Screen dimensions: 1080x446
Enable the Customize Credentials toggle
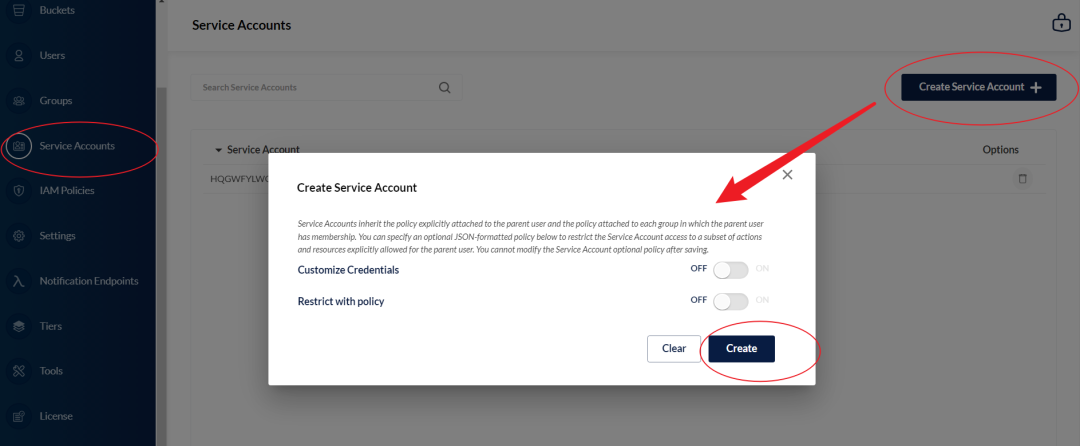pos(731,270)
